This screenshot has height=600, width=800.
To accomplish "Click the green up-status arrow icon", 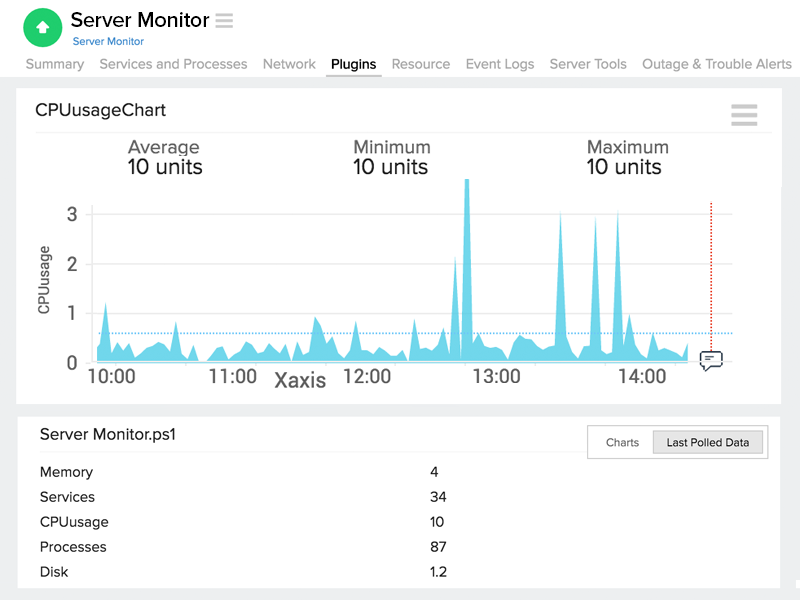I will (x=43, y=28).
